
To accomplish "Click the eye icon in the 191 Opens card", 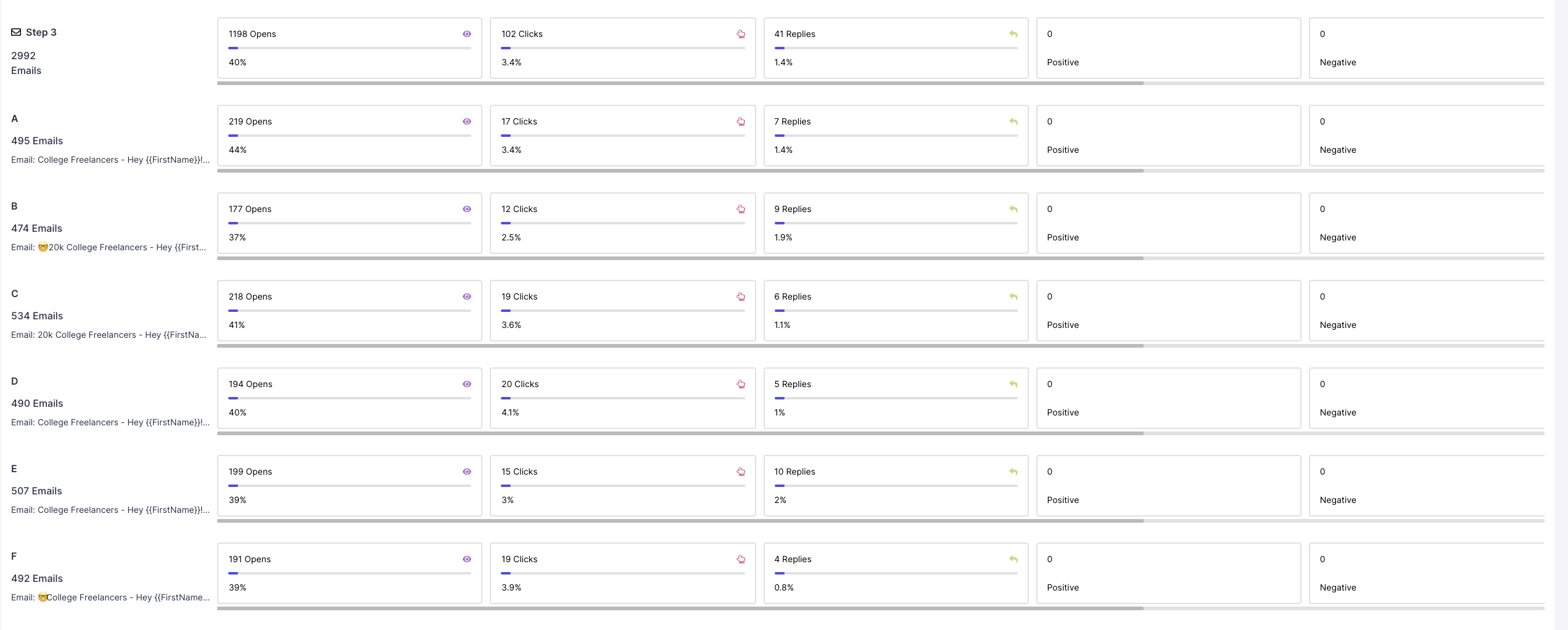I will click(467, 559).
